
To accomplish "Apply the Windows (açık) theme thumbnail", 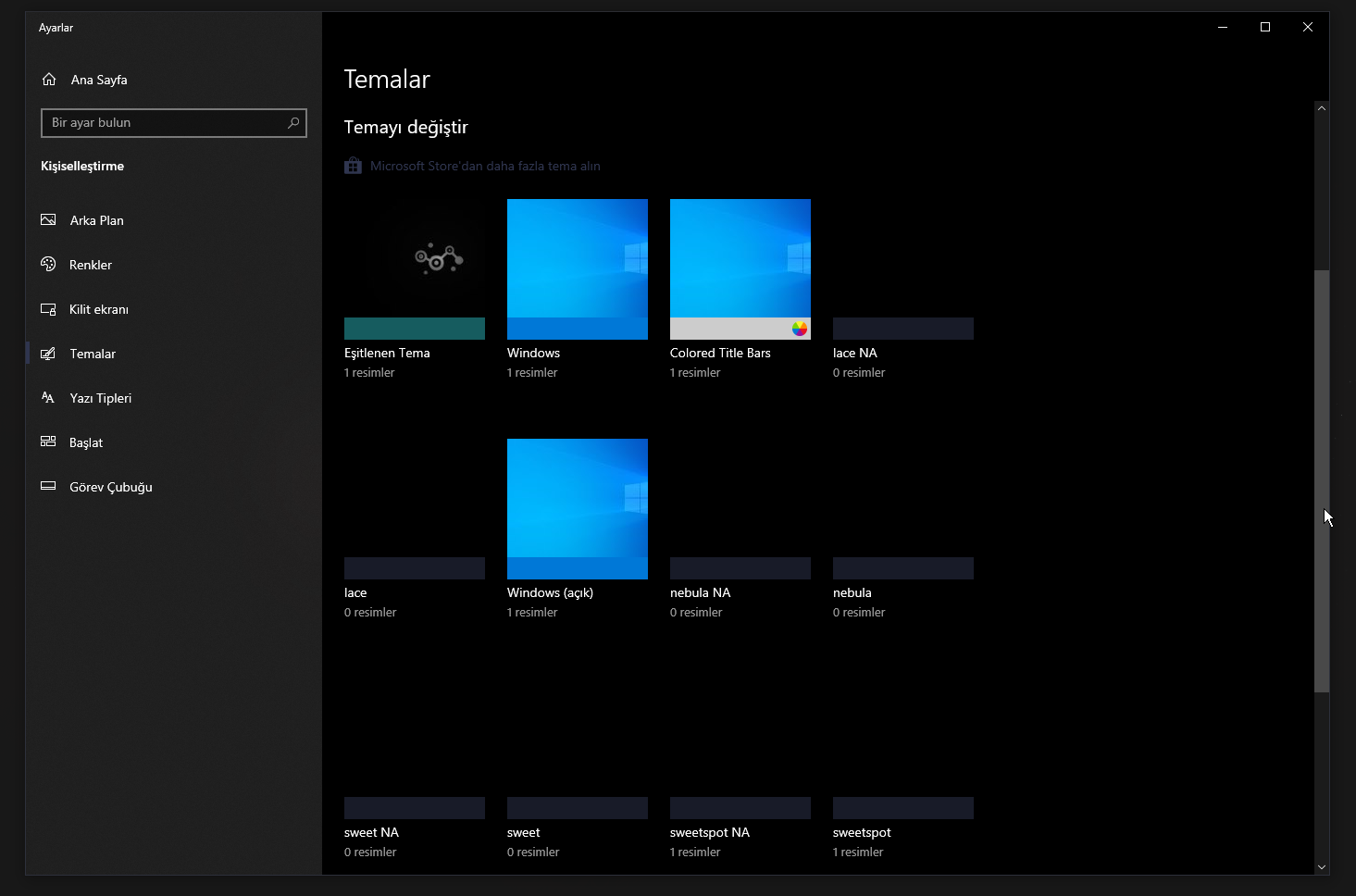I will click(578, 509).
